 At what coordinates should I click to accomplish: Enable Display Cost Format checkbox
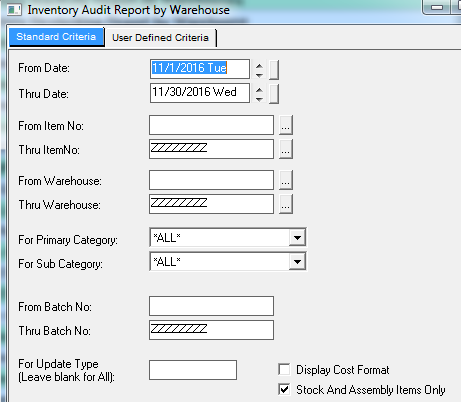284,369
